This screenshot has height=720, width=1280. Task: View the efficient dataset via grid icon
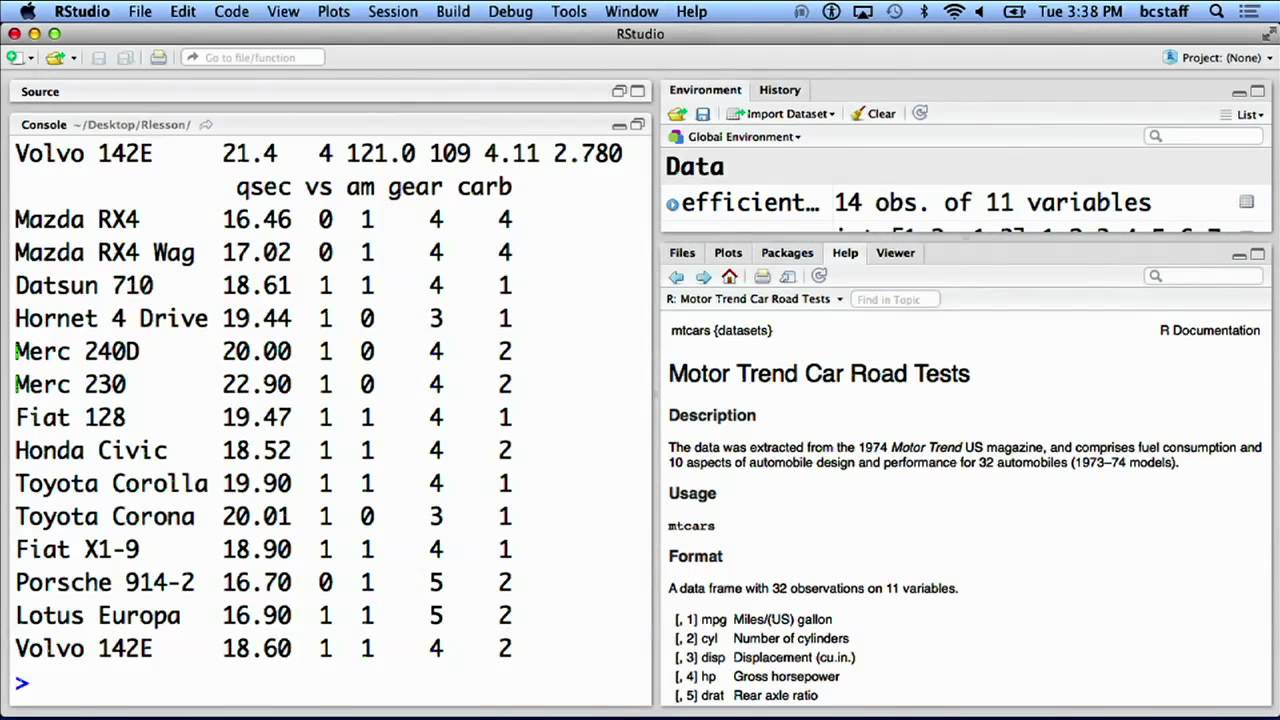point(1246,202)
